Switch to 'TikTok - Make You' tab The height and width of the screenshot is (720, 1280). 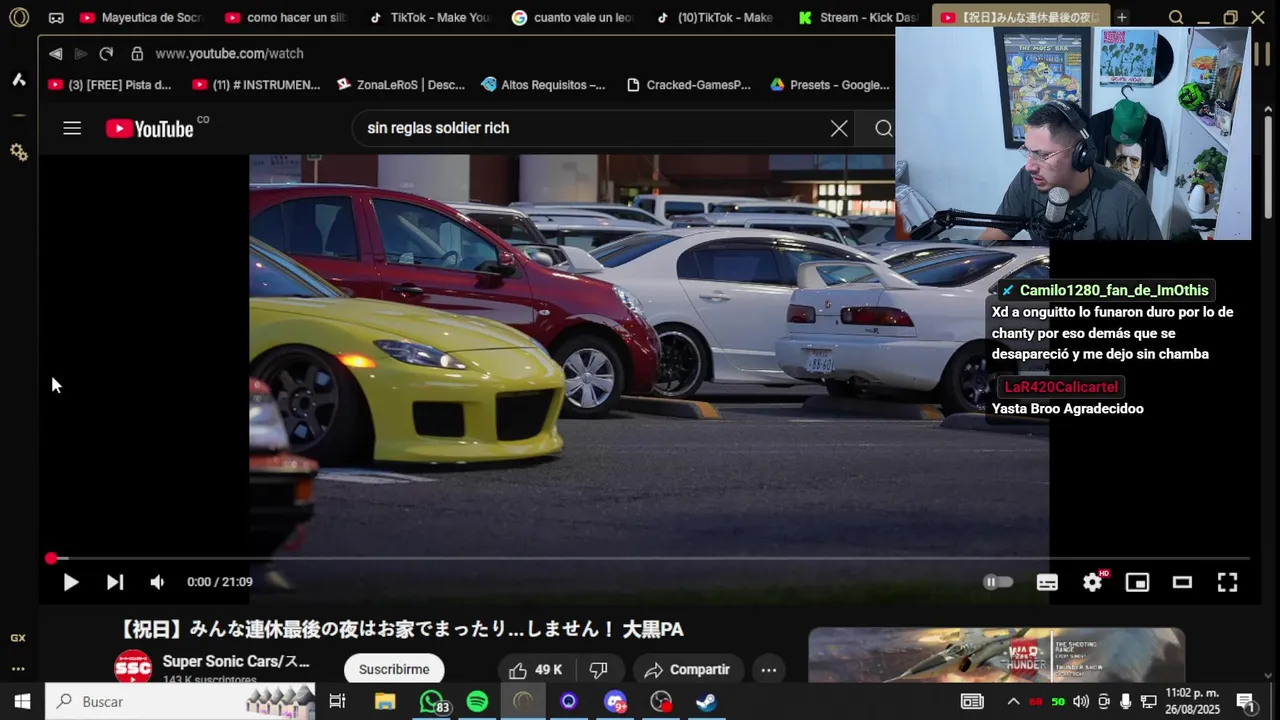point(430,17)
